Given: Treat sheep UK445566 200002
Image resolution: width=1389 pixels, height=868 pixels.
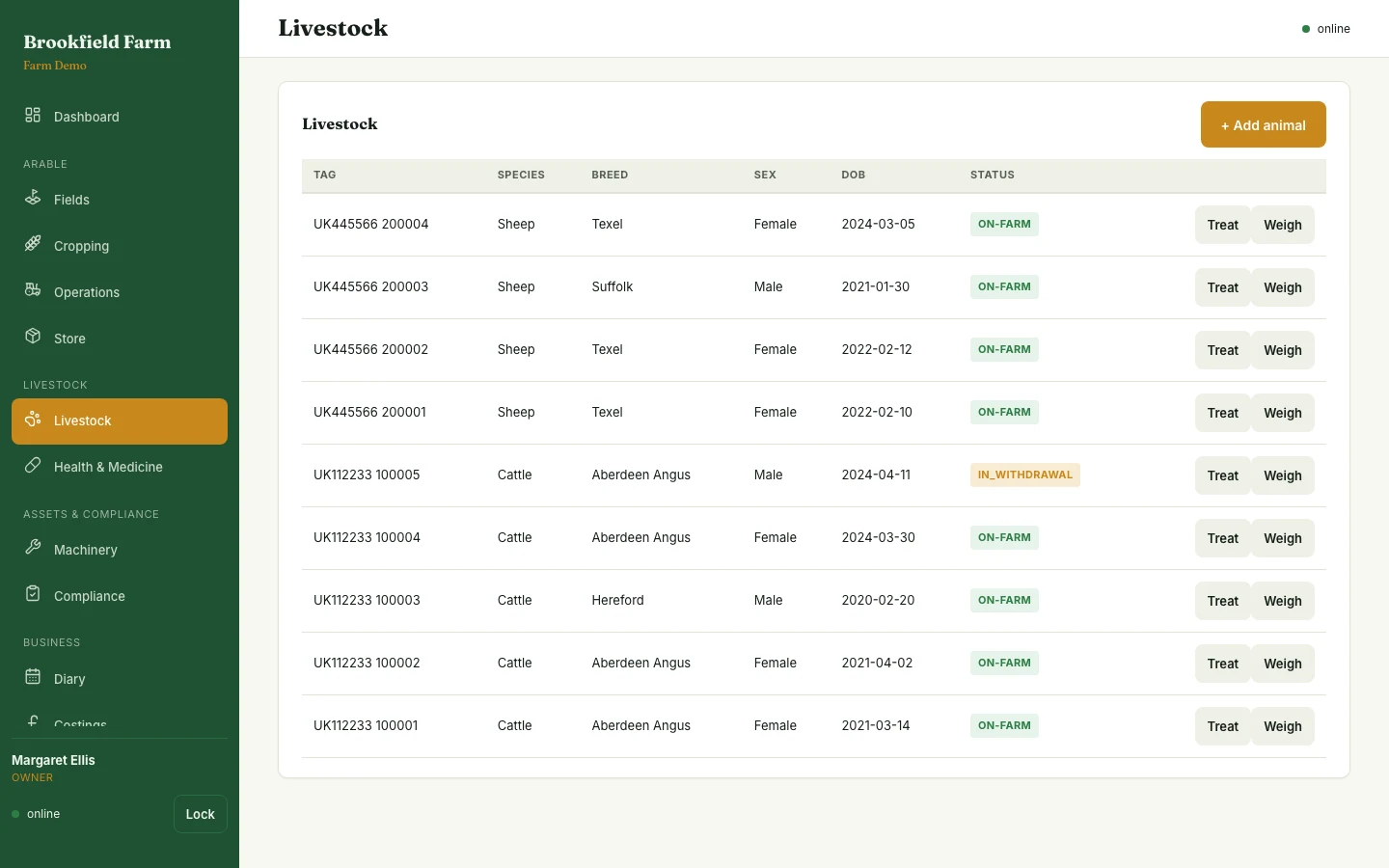Looking at the screenshot, I should click(x=1222, y=350).
